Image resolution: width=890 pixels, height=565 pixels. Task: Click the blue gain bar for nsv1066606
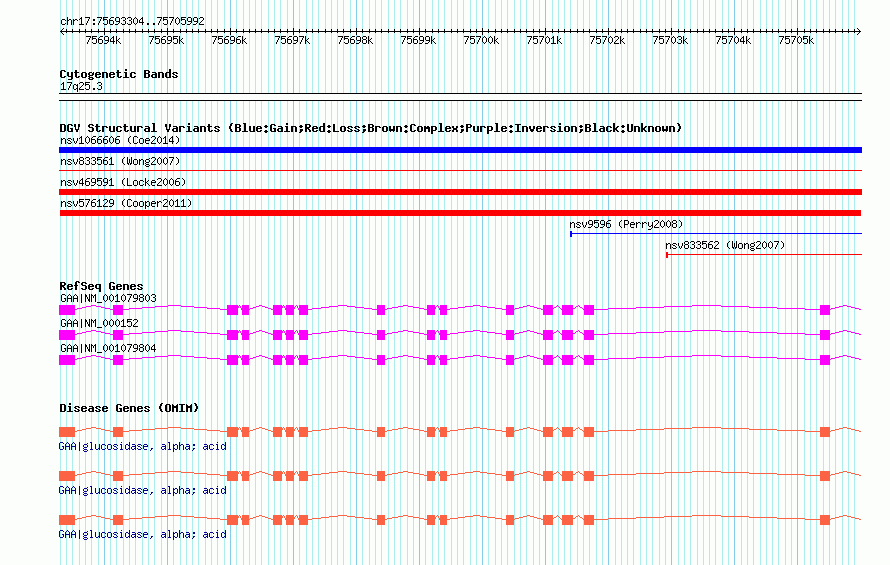(460, 150)
